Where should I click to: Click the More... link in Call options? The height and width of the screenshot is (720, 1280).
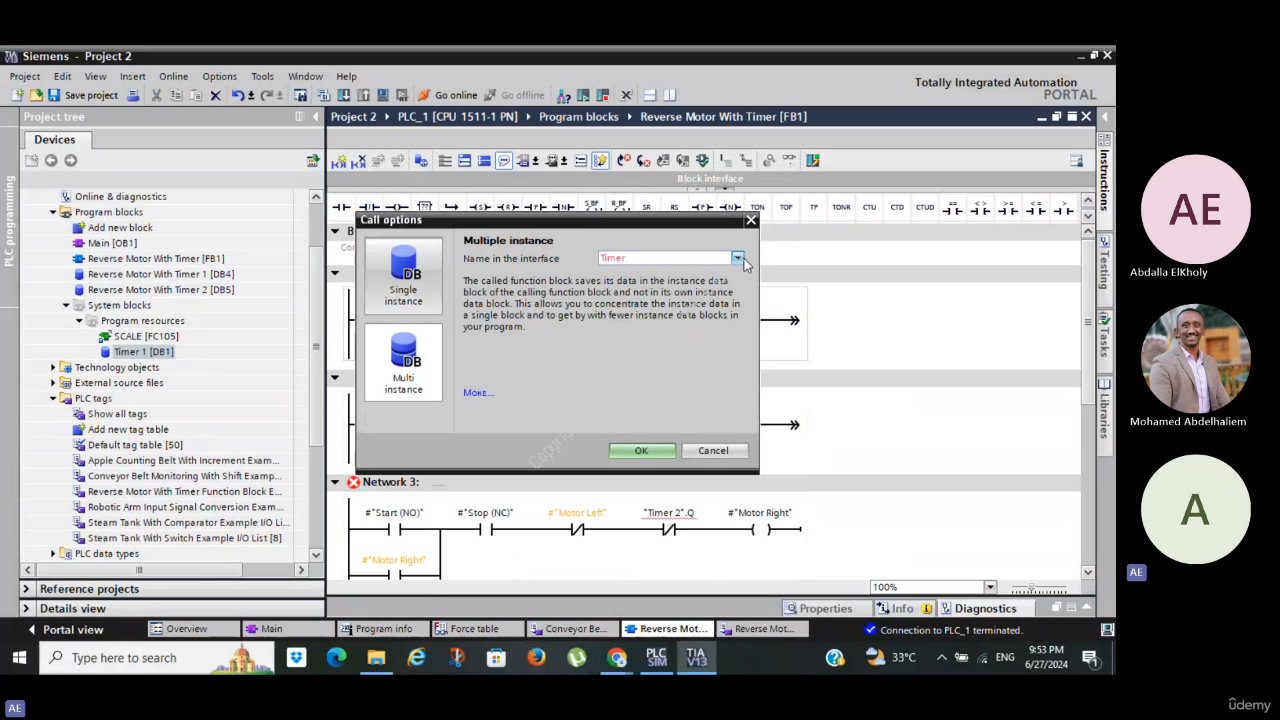[478, 392]
